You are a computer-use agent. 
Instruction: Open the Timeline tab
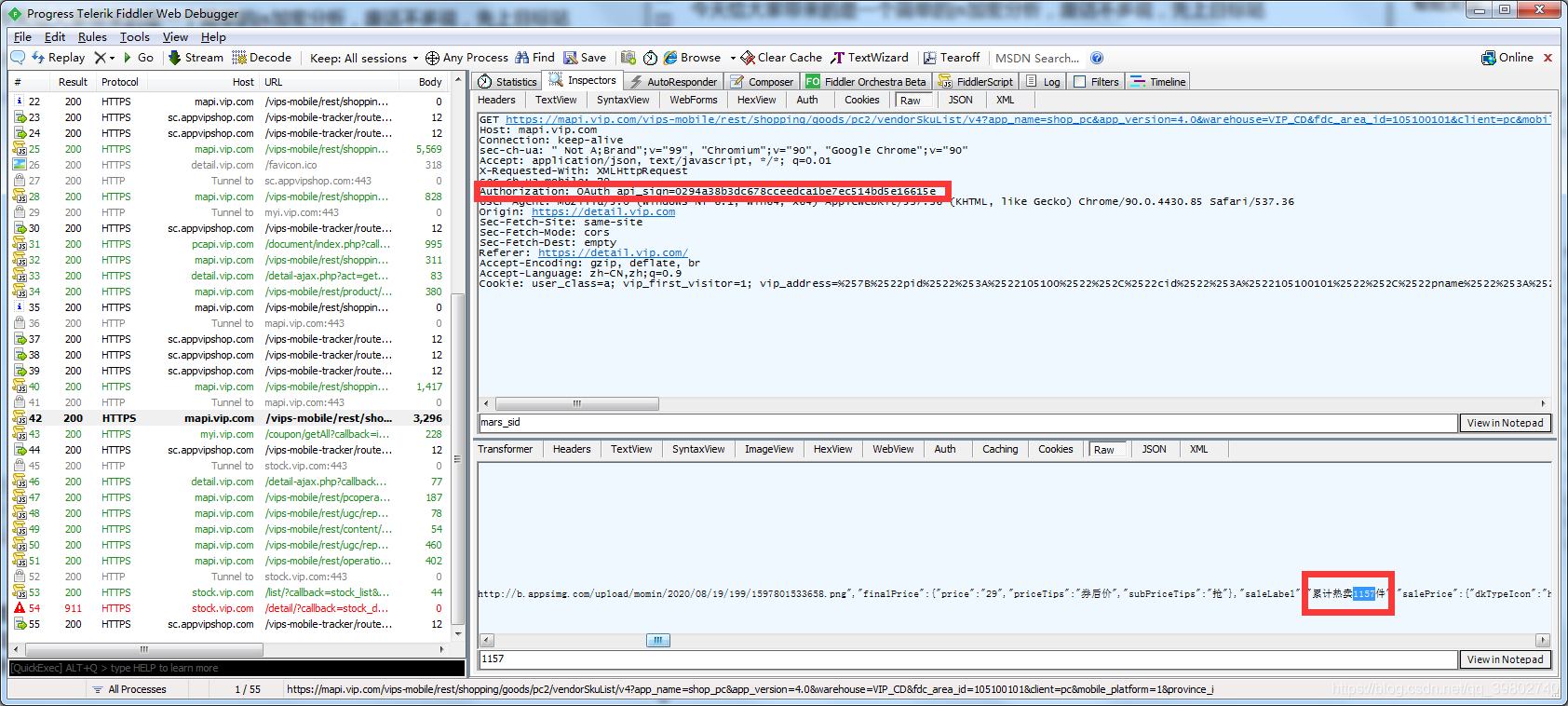pyautogui.click(x=1158, y=82)
